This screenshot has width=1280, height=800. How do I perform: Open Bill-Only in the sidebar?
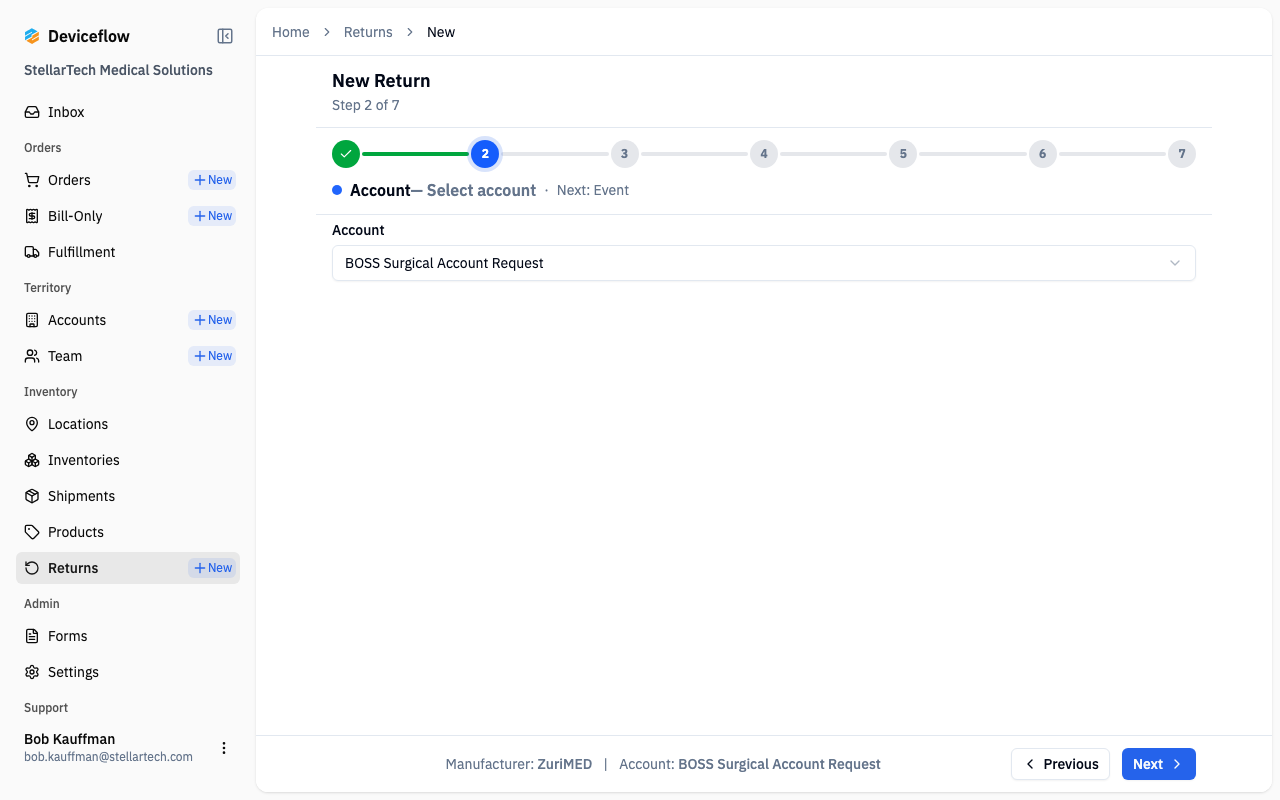tap(75, 216)
